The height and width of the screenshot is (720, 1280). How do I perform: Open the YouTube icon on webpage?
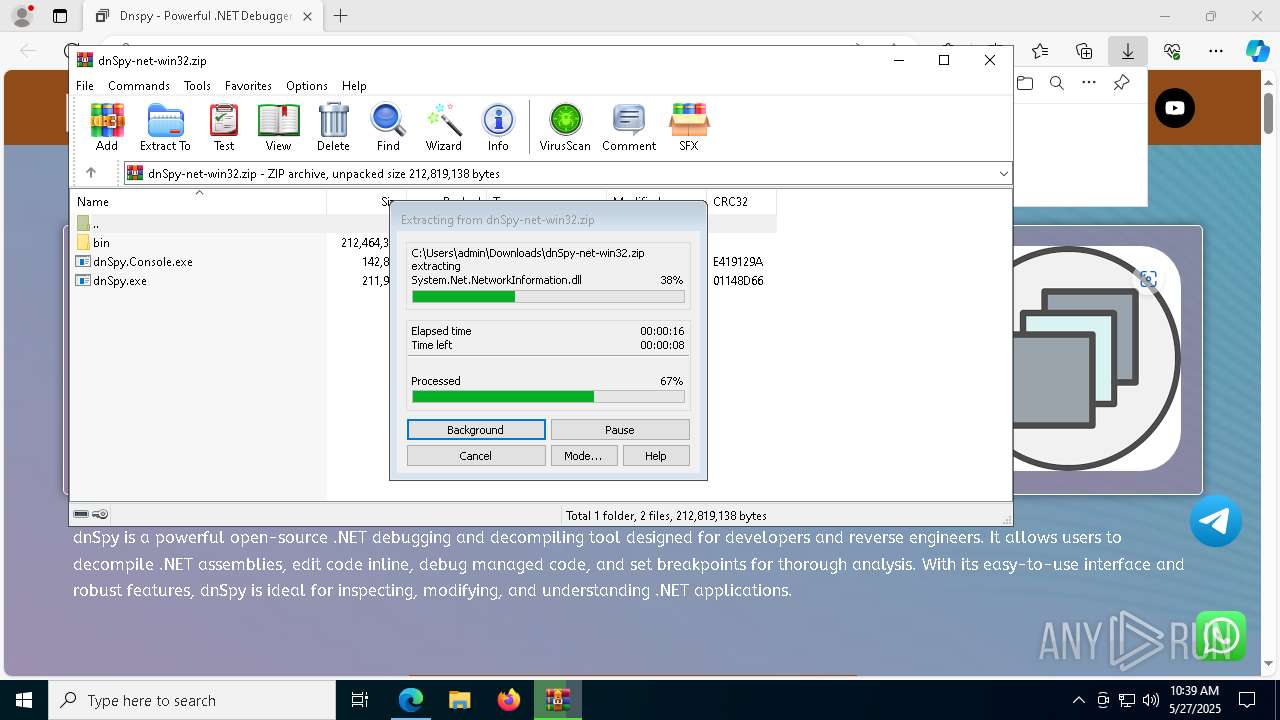1175,108
